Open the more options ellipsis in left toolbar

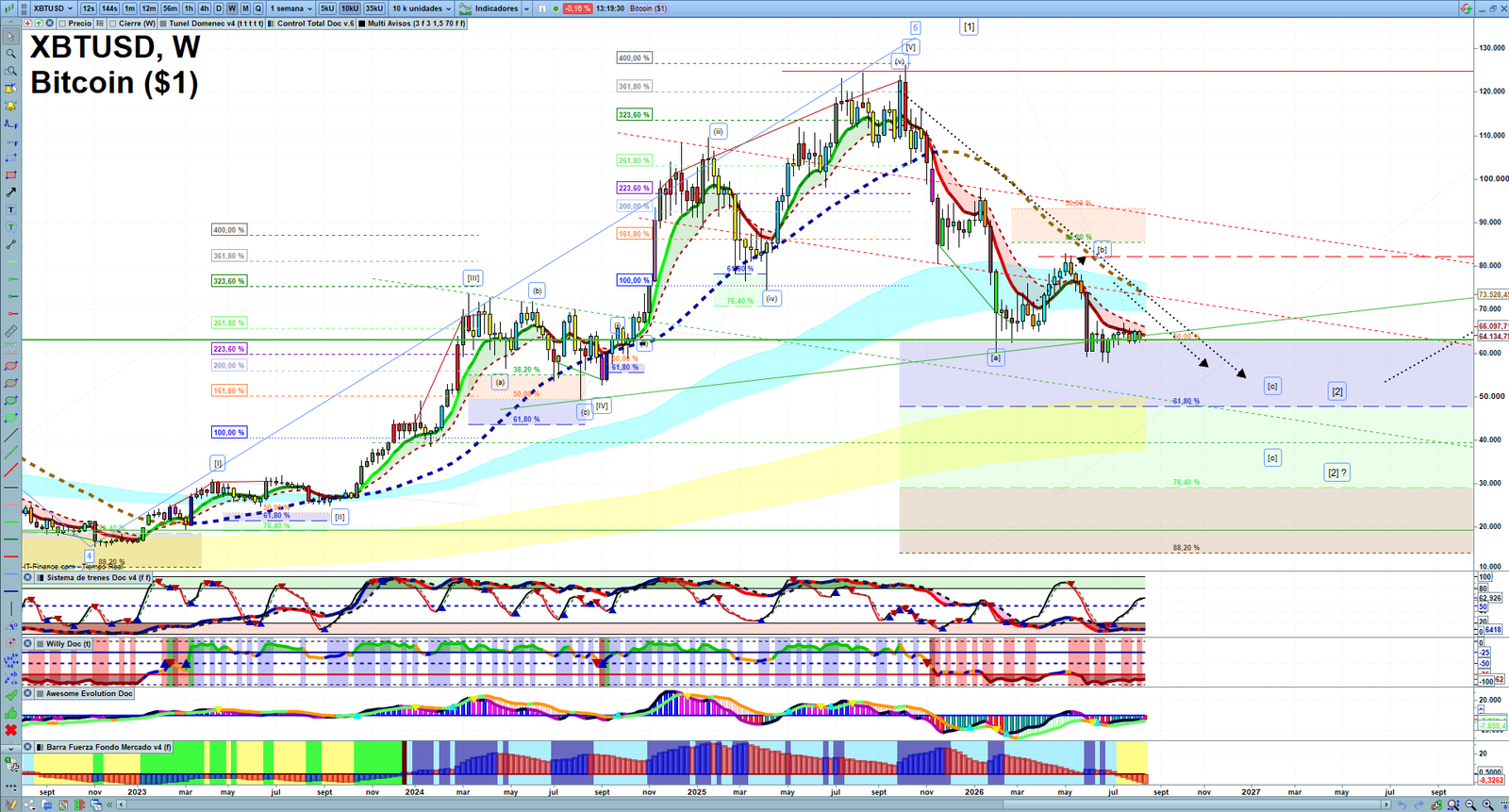(x=11, y=788)
